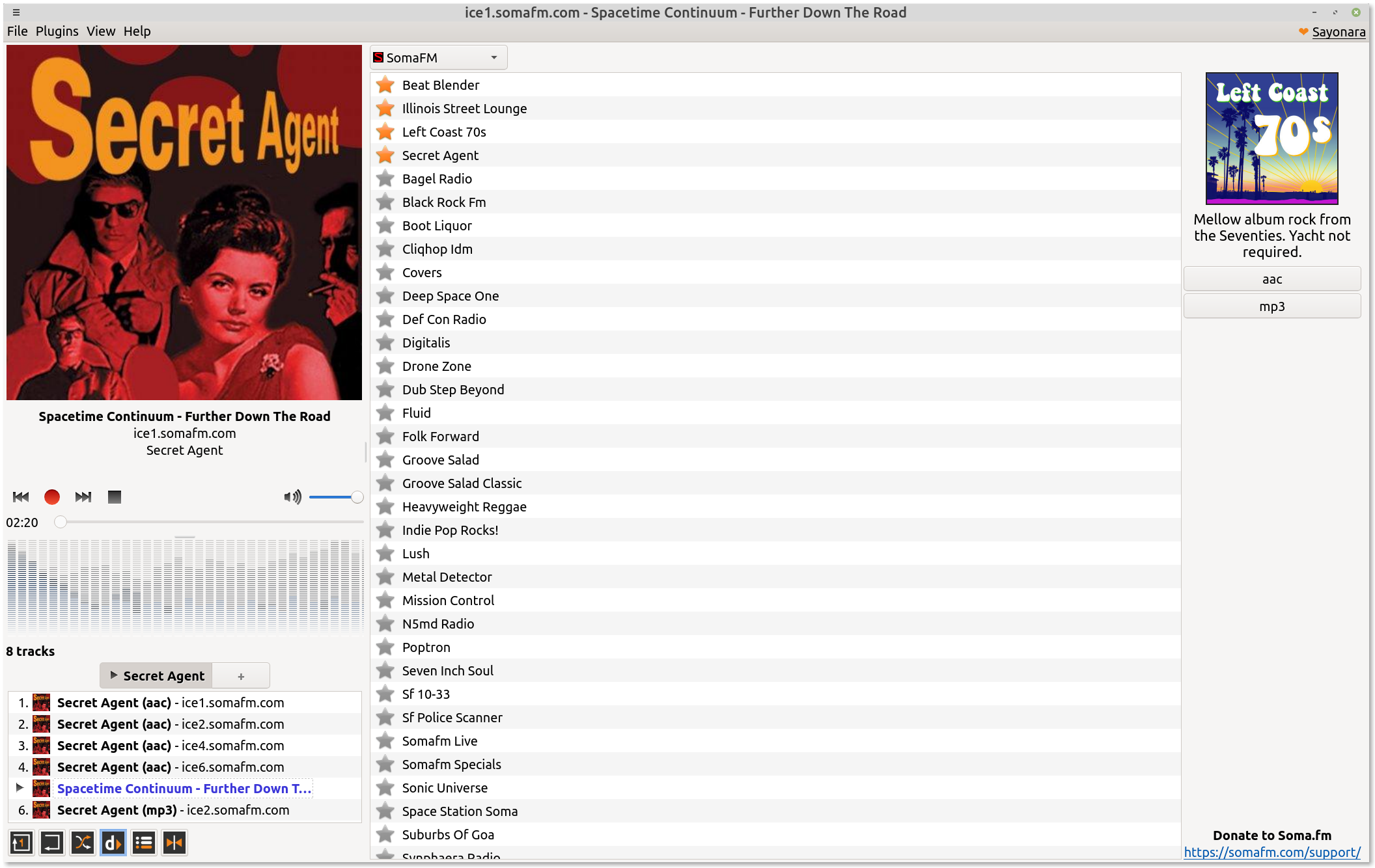Viewport: 1375px width, 868px height.
Task: Open the hamburger menu in title bar
Action: coord(16,12)
